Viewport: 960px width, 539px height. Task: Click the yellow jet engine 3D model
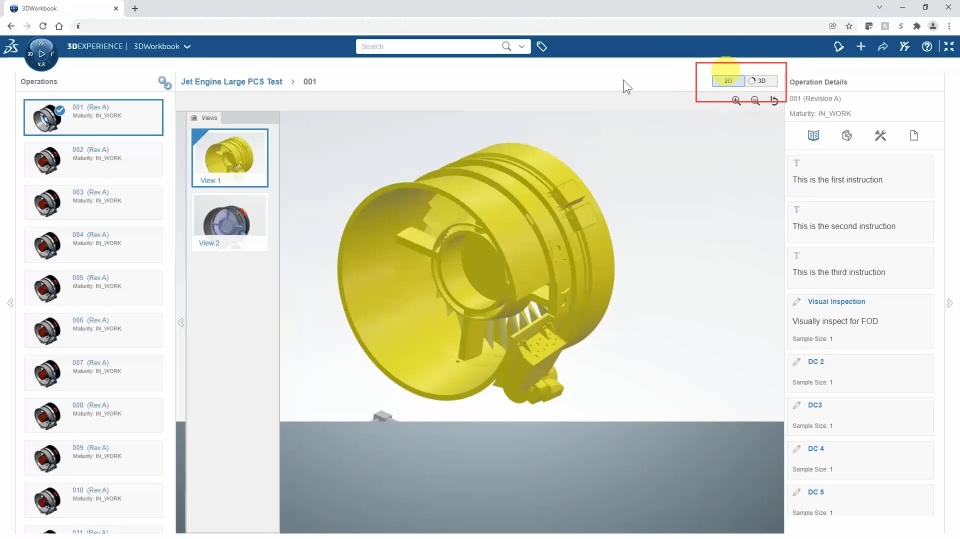474,273
